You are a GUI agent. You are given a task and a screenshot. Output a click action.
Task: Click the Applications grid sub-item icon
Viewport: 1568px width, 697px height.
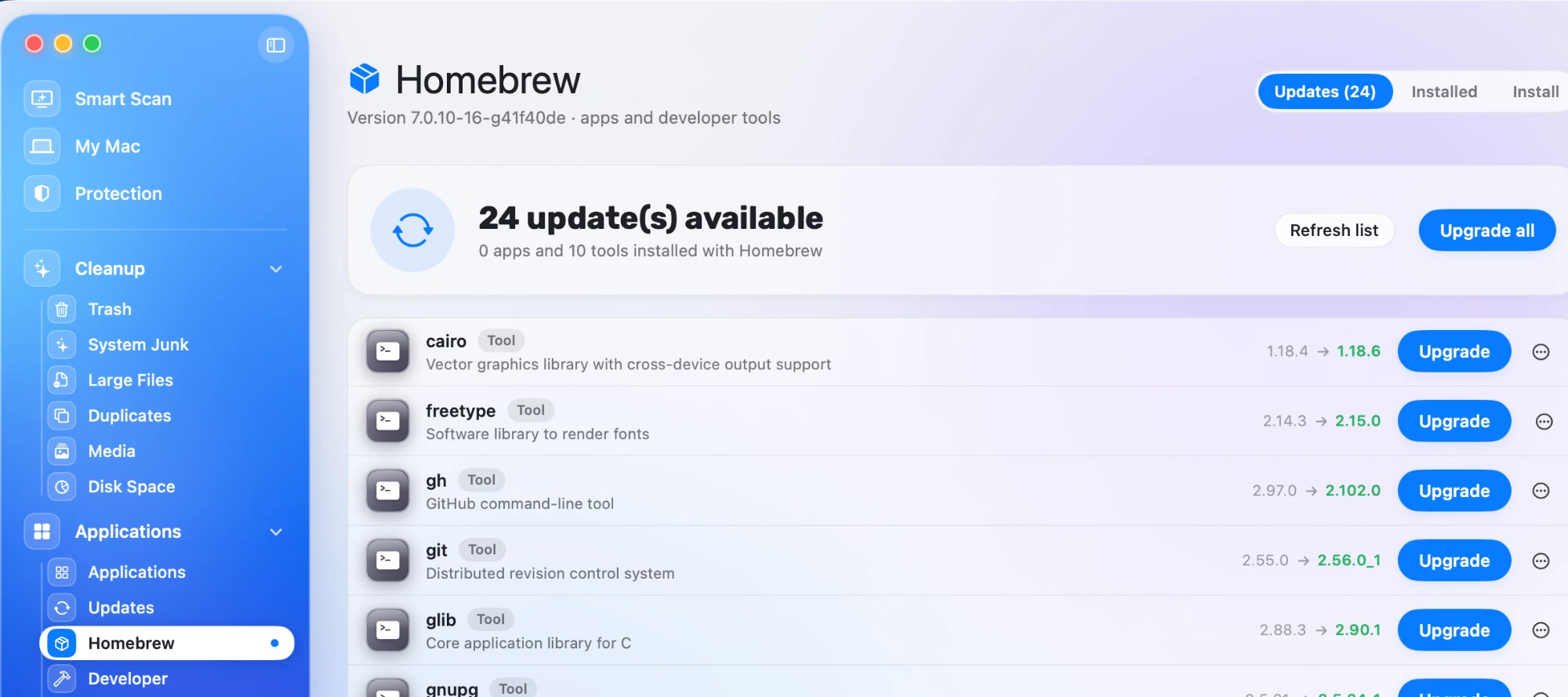coord(62,572)
